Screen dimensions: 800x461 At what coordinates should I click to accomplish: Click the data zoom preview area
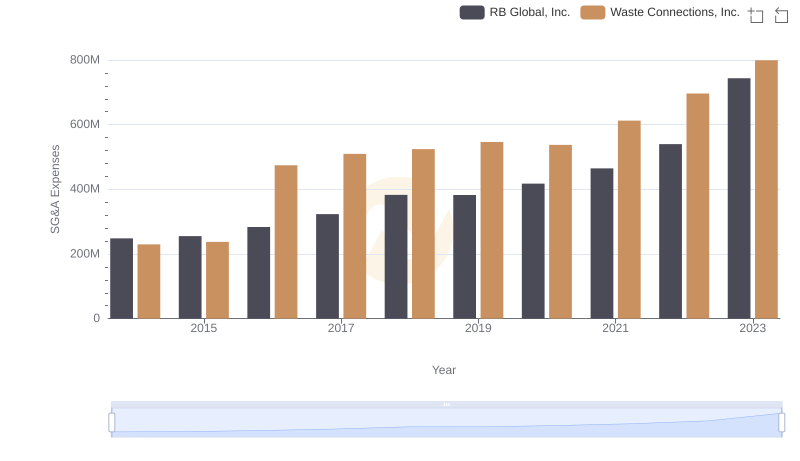(446, 422)
